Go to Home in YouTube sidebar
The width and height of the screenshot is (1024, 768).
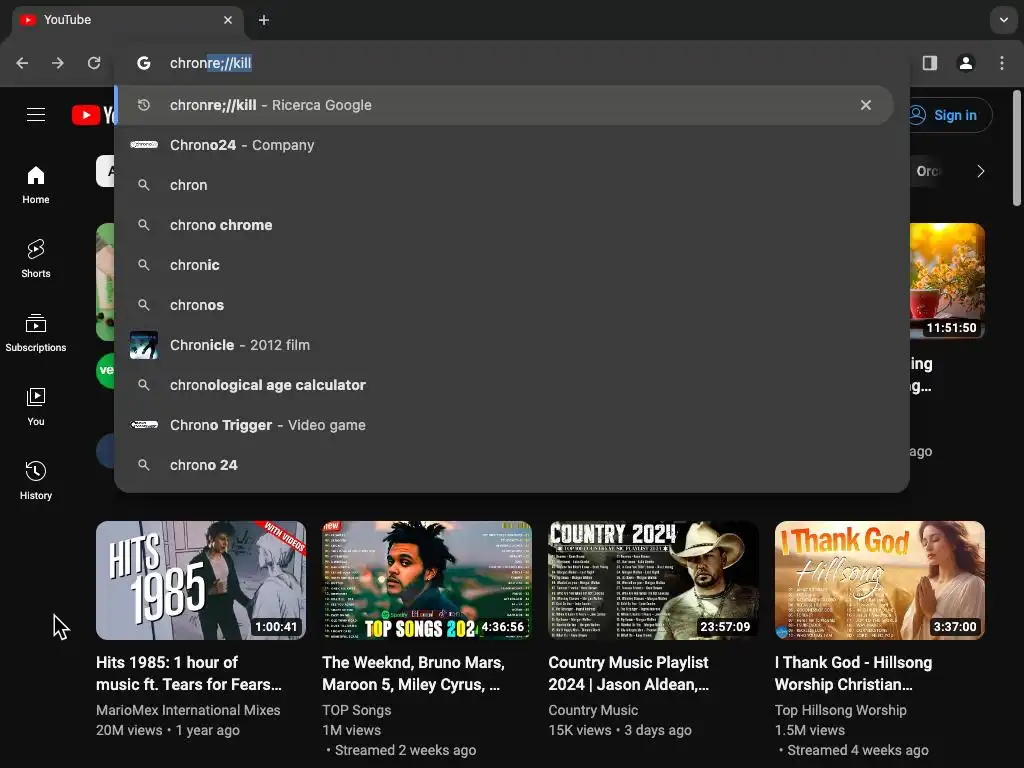[x=36, y=185]
